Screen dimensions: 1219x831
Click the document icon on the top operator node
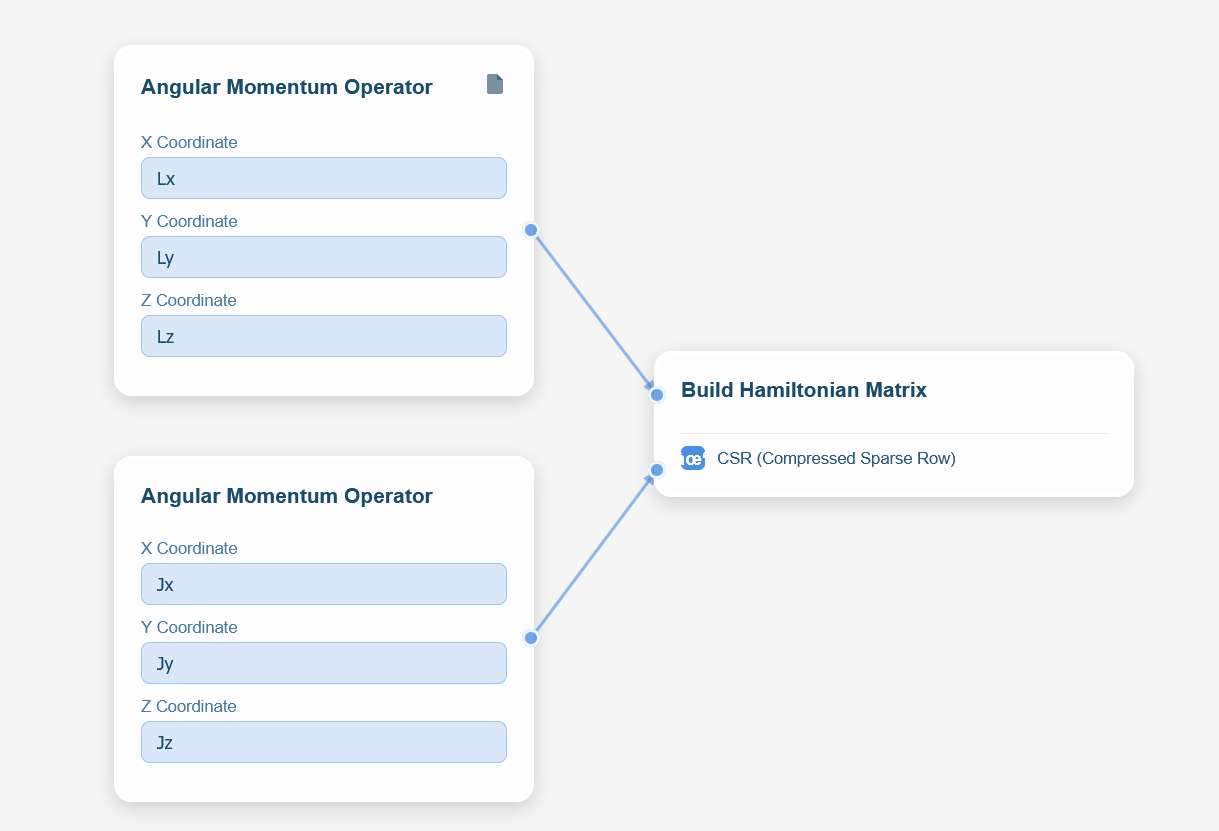pyautogui.click(x=494, y=84)
